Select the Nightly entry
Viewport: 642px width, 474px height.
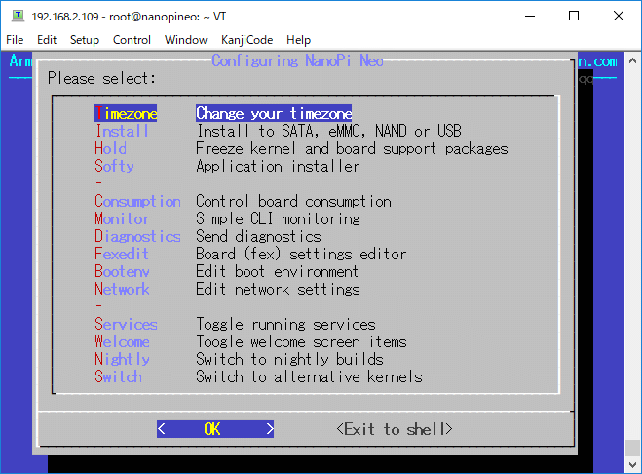click(x=122, y=359)
